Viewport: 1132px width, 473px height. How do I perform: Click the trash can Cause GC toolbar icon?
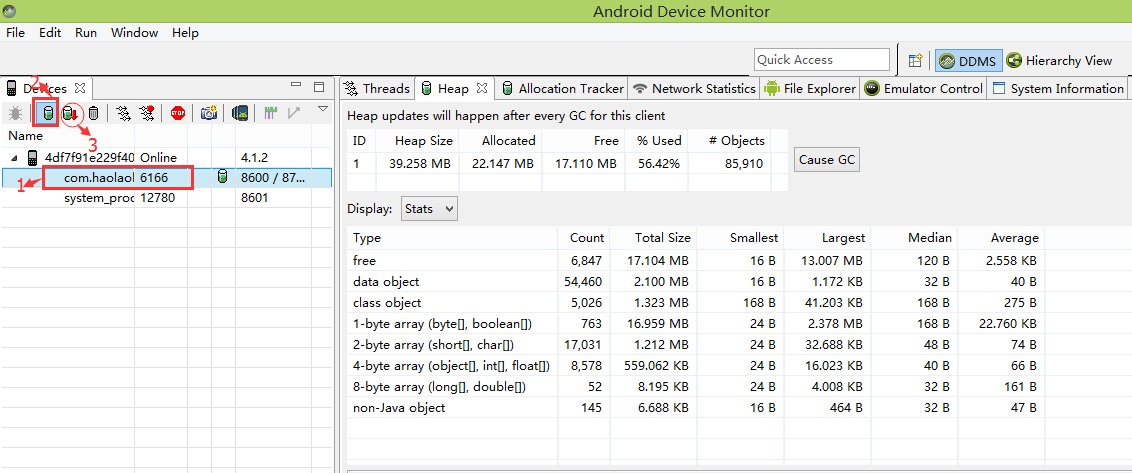(x=94, y=113)
